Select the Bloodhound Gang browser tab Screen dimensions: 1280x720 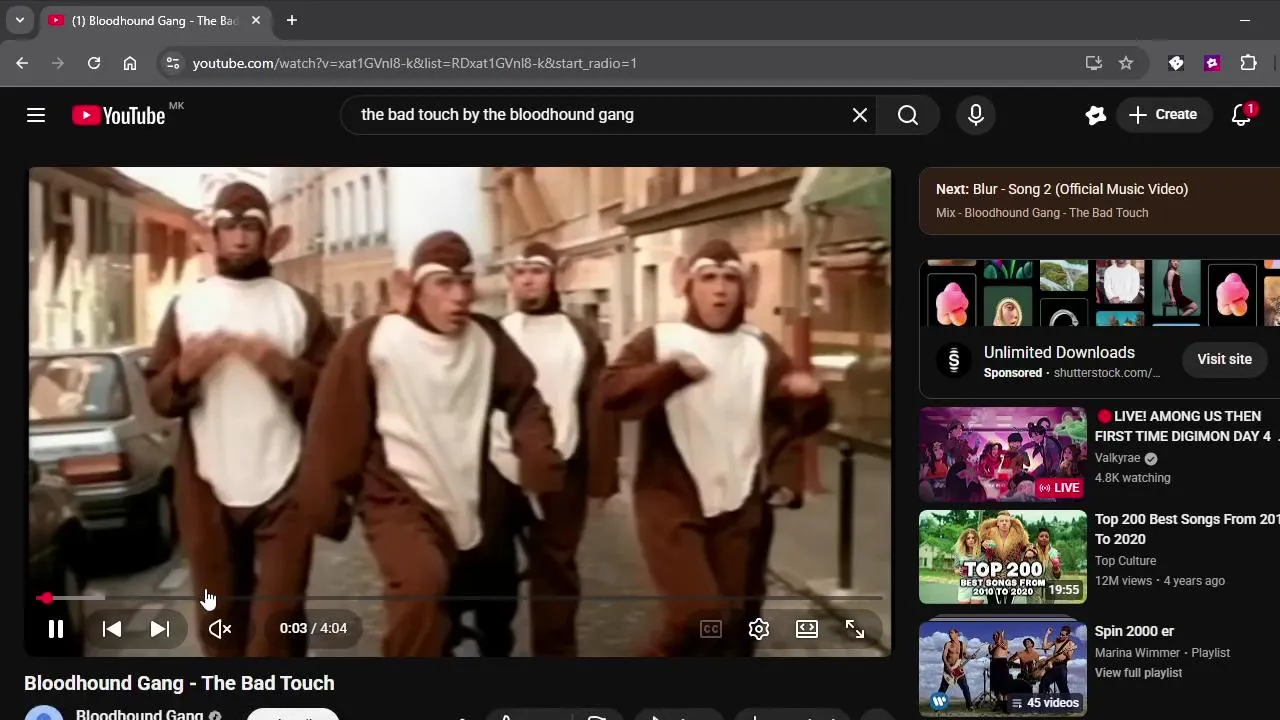pos(155,20)
